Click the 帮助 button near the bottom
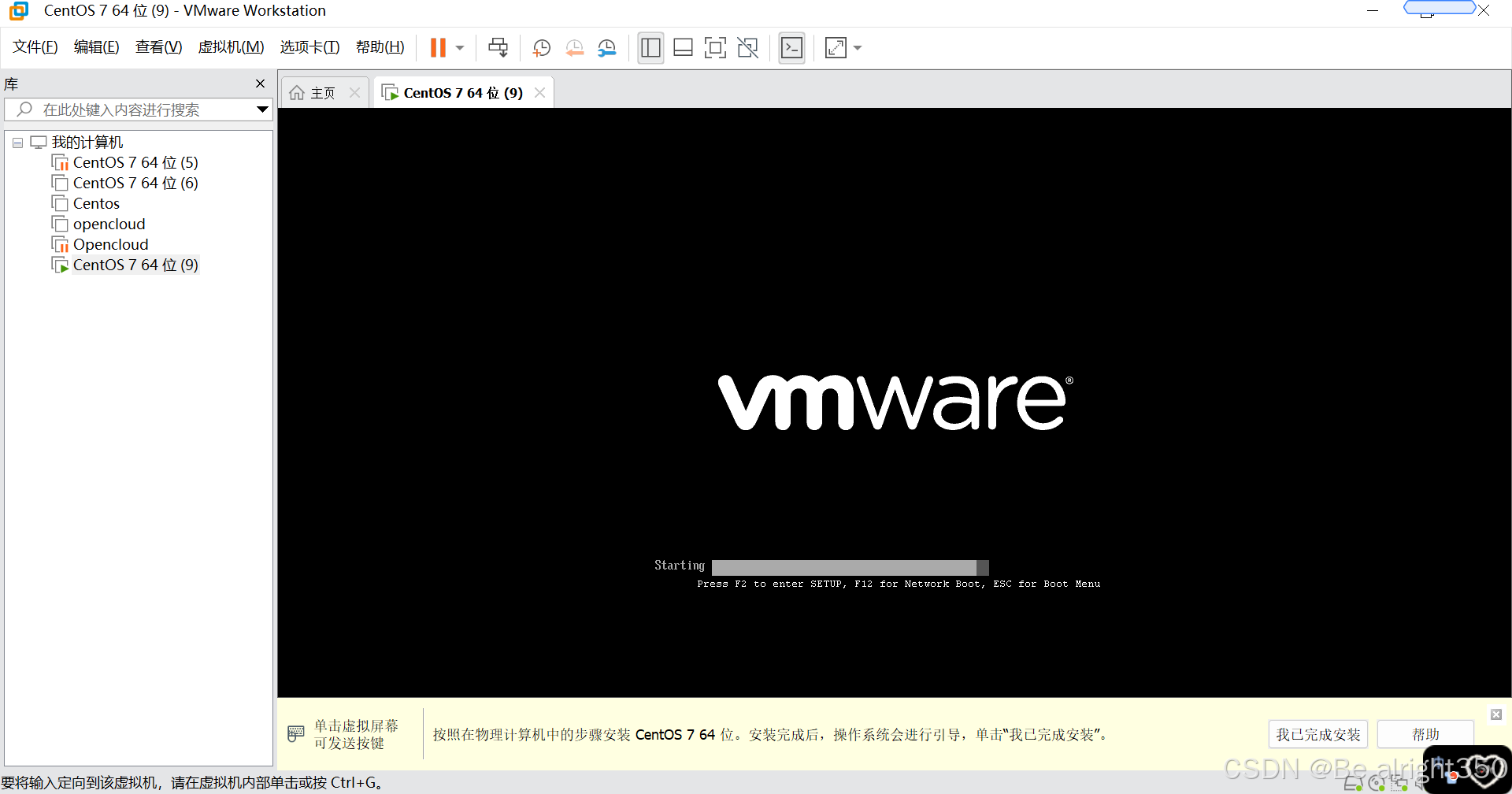Viewport: 1512px width, 794px height. (x=1425, y=733)
